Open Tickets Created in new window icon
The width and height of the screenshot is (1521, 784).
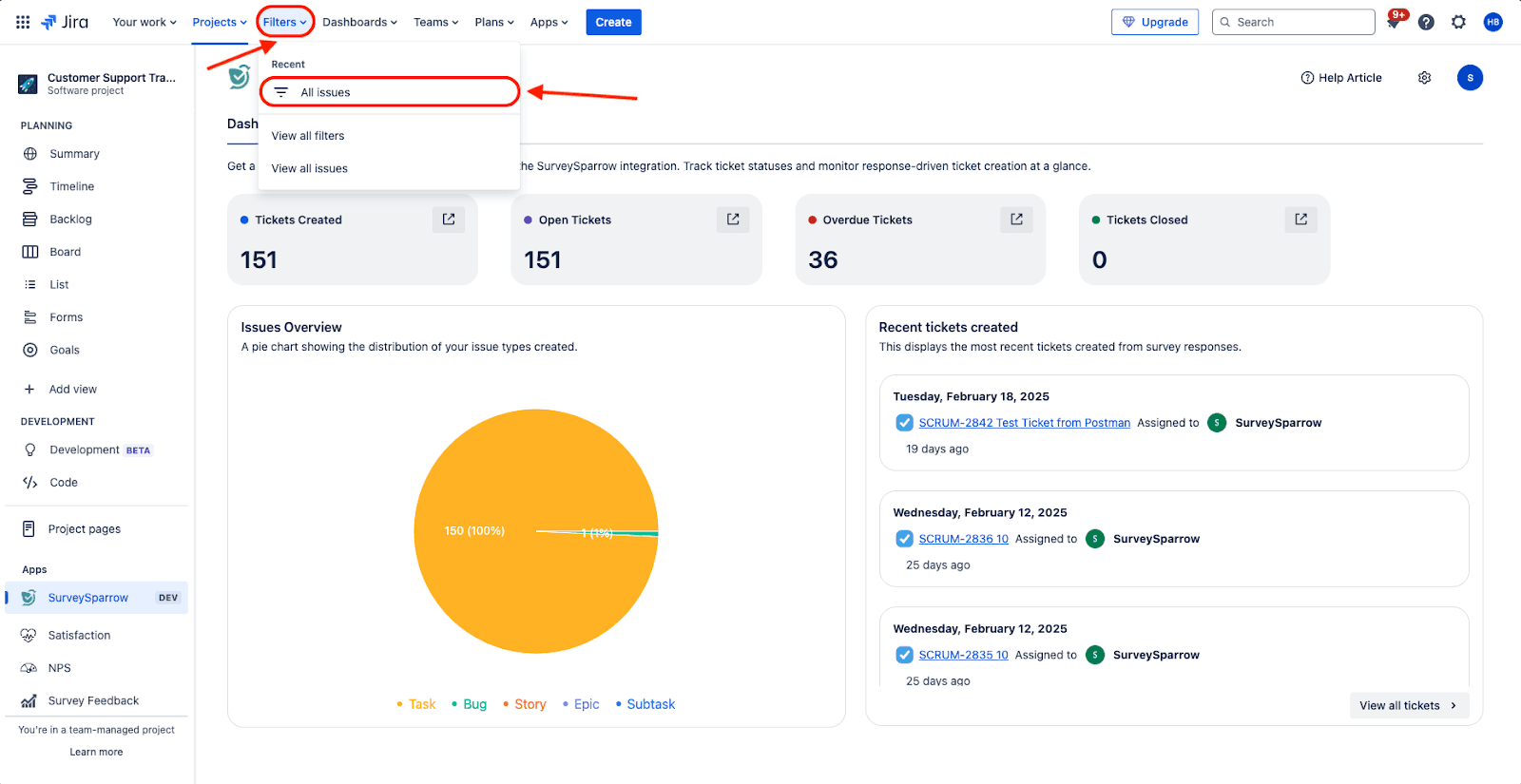449,220
